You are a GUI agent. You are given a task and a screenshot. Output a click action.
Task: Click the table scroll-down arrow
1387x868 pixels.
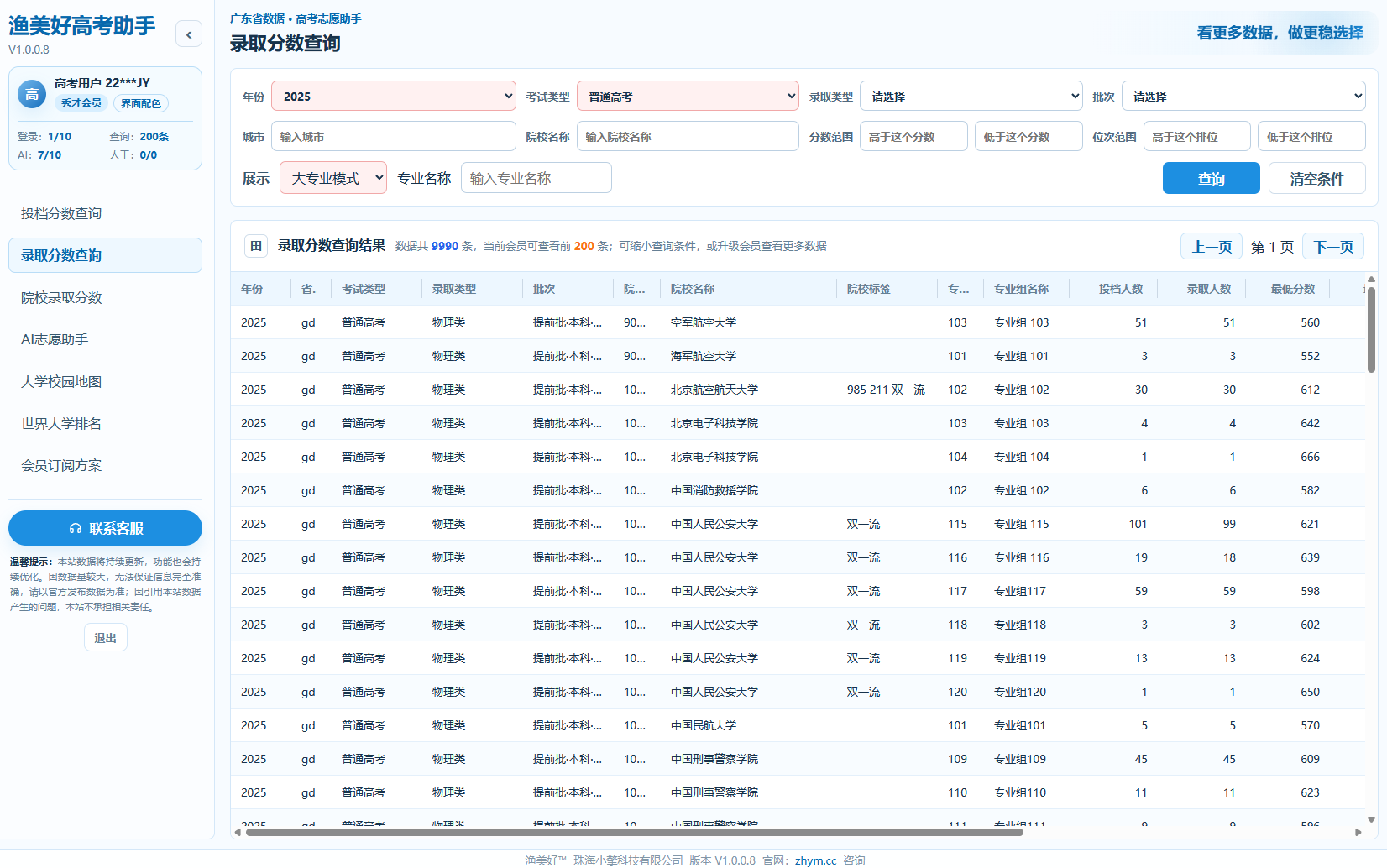[x=1371, y=819]
